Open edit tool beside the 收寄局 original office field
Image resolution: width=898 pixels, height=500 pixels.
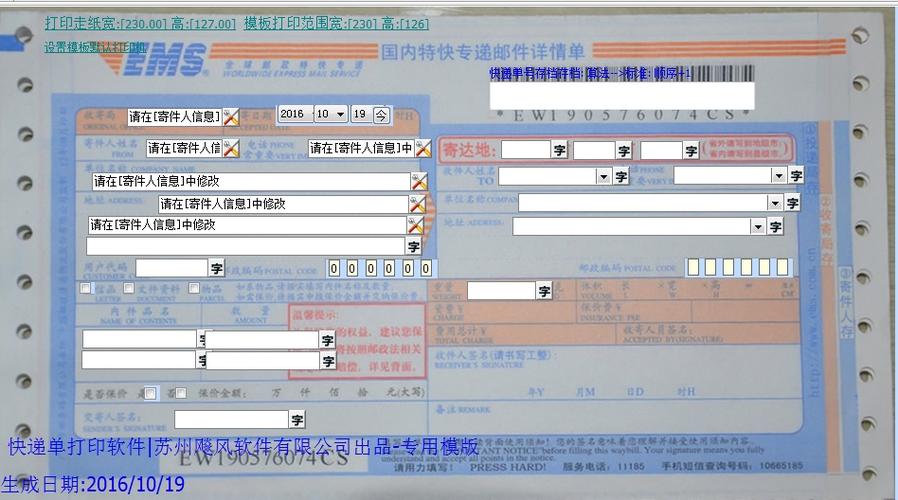231,117
